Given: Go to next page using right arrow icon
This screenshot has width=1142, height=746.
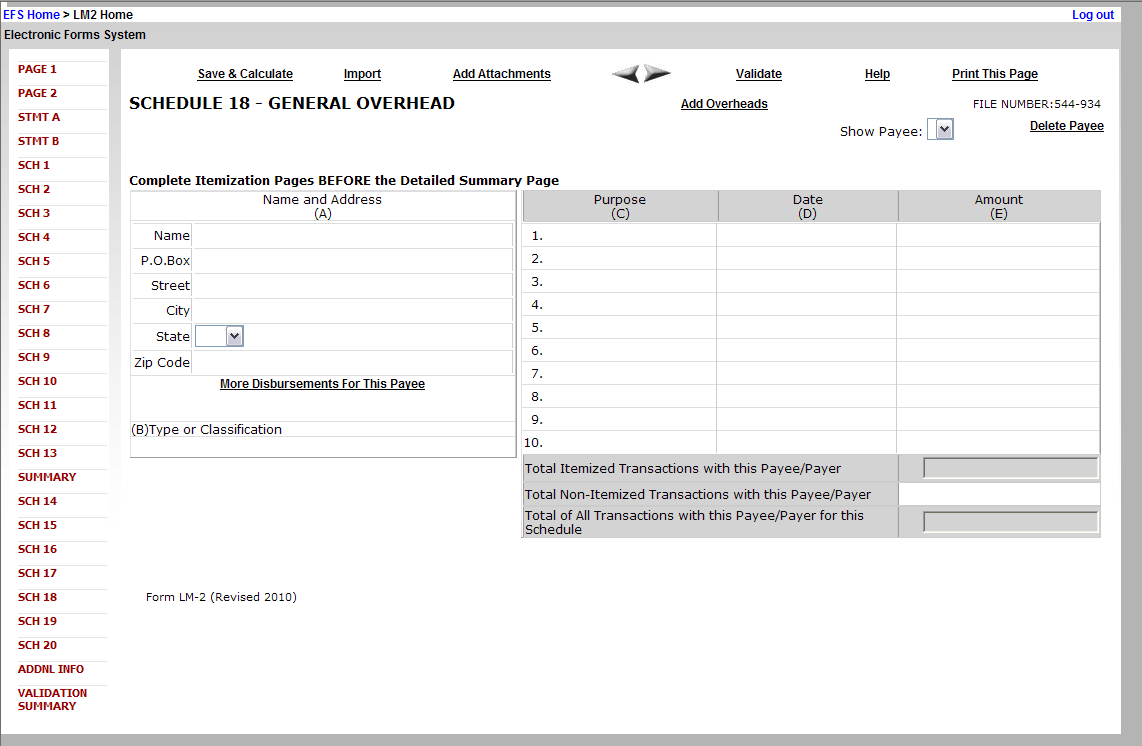Looking at the screenshot, I should (x=657, y=74).
